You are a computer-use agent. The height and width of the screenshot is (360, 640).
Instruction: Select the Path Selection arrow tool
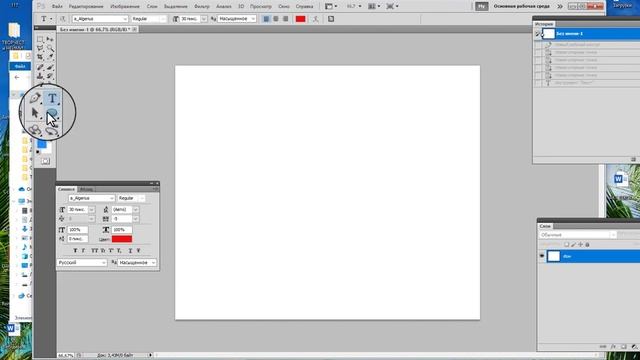[35, 113]
